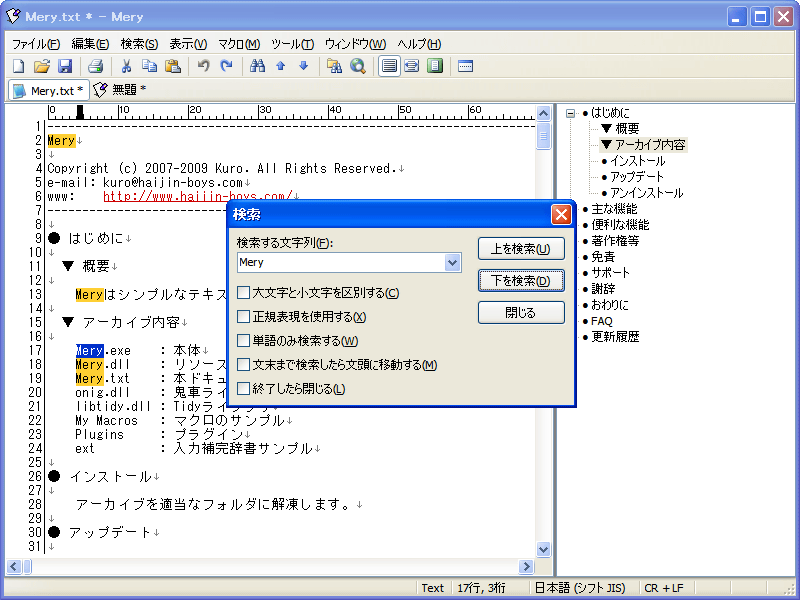This screenshot has height=600, width=800.
Task: Click the vertical scrollbar up arrow
Action: [x=543, y=113]
